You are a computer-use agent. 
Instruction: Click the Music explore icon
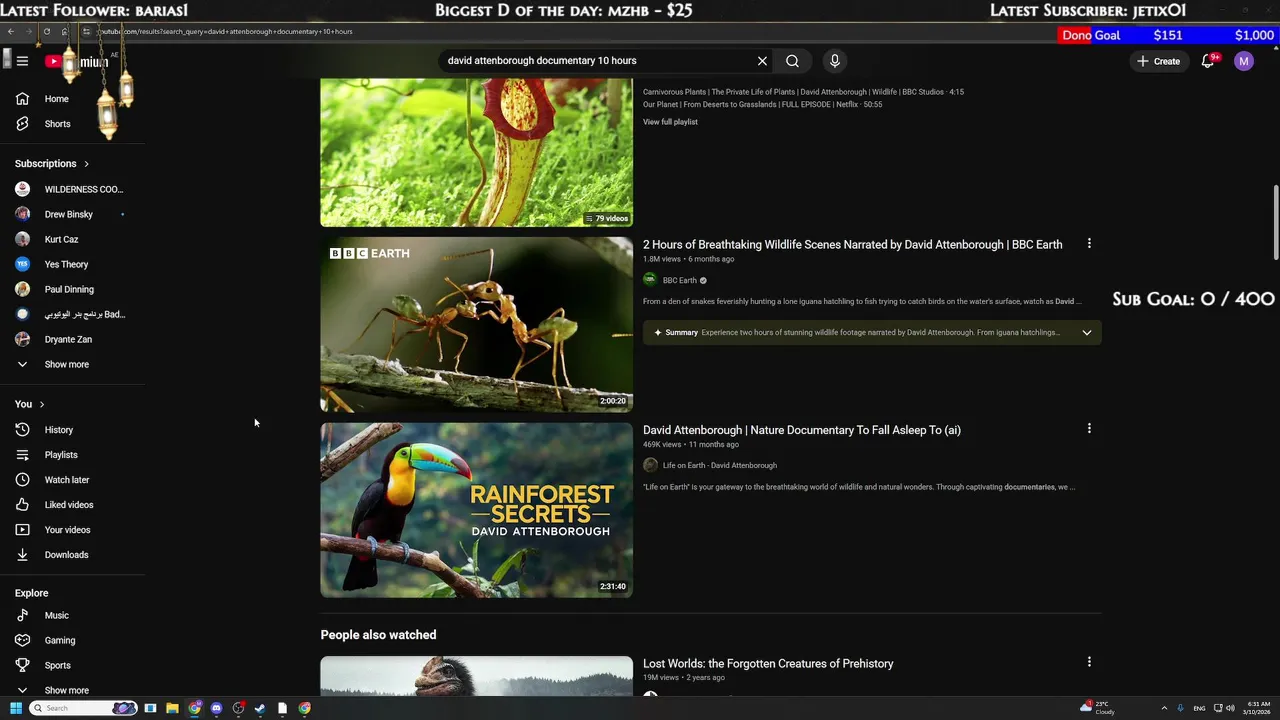click(22, 616)
